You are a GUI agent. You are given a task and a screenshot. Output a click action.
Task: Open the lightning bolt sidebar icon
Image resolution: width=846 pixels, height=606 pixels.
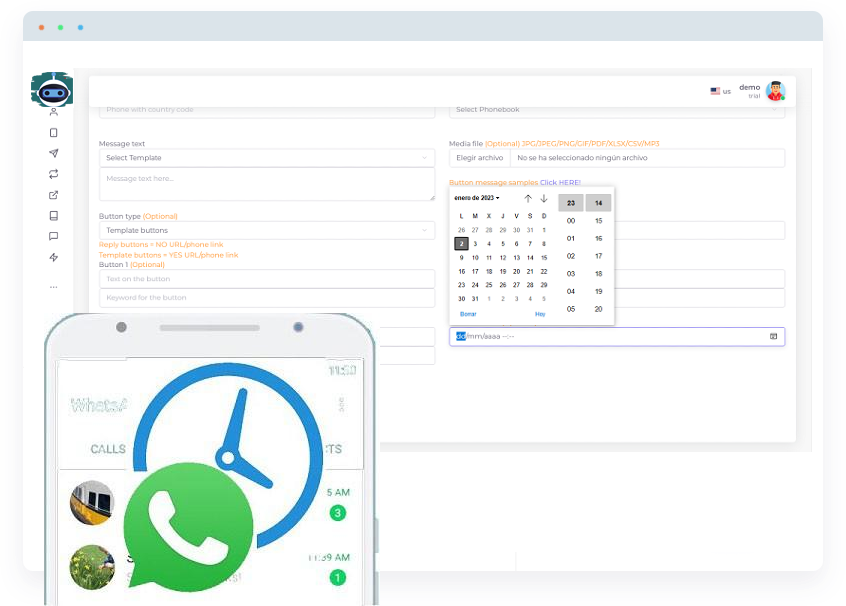(53, 257)
